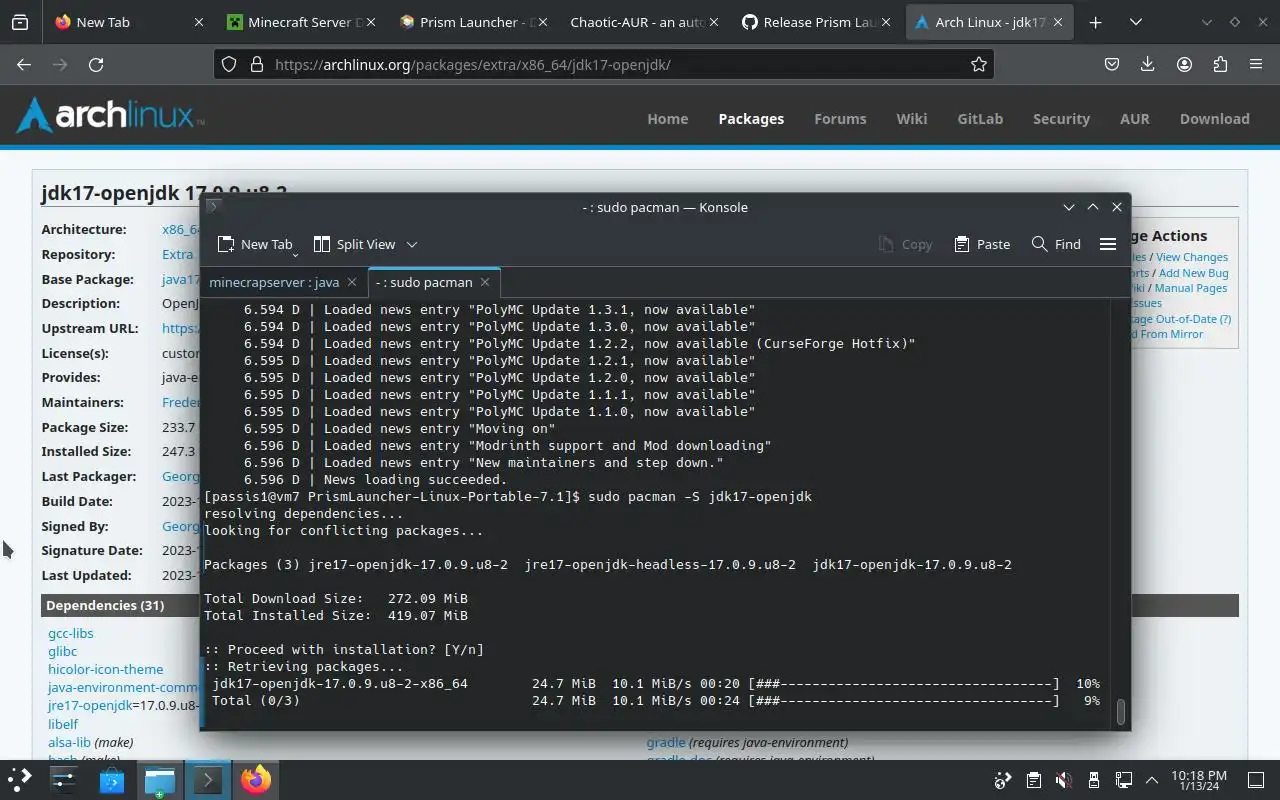This screenshot has width=1280, height=800.
Task: Close the minecrapserver : java Konsole tab
Action: pos(352,282)
